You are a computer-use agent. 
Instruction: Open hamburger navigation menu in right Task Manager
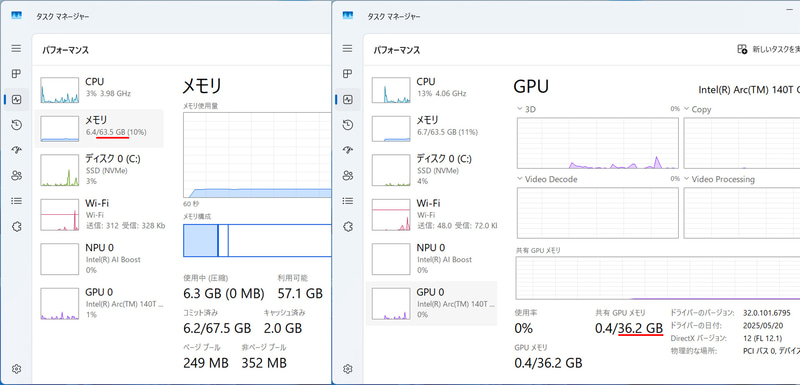(347, 48)
